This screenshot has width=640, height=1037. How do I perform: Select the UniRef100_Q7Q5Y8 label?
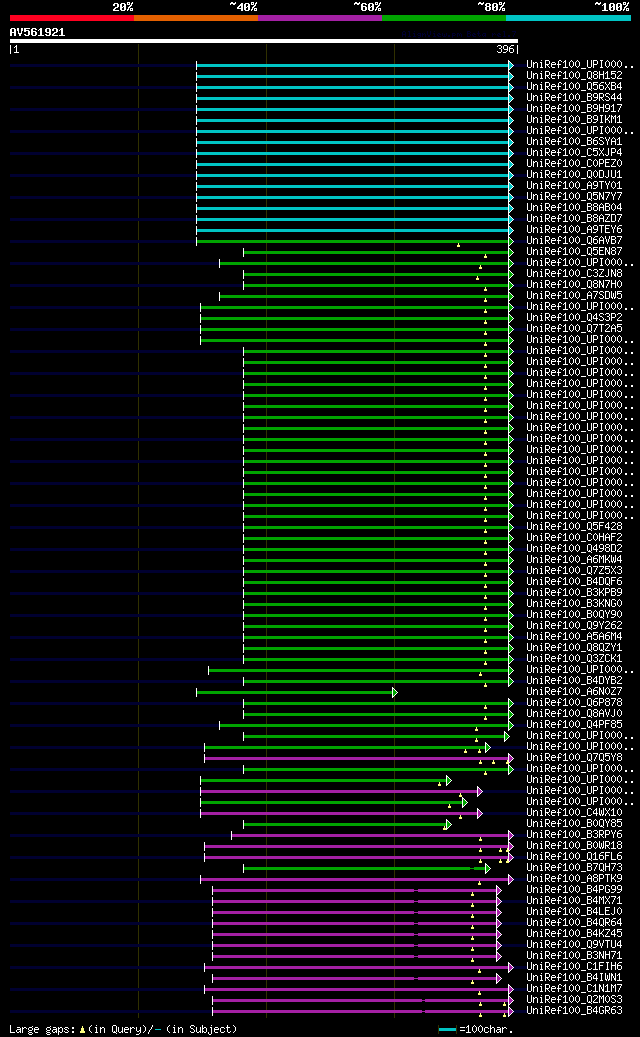[574, 757]
